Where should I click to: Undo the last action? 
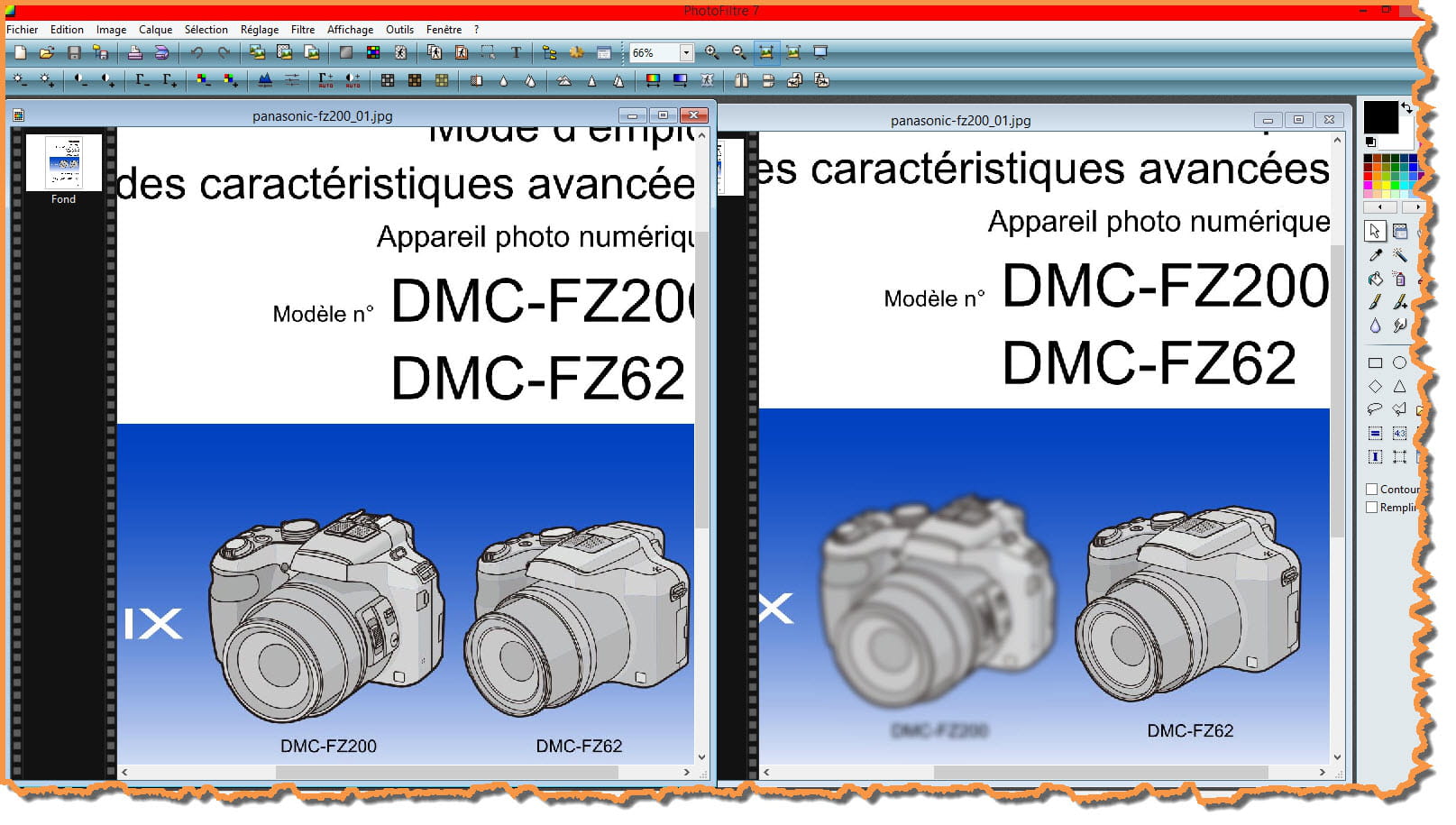[197, 53]
